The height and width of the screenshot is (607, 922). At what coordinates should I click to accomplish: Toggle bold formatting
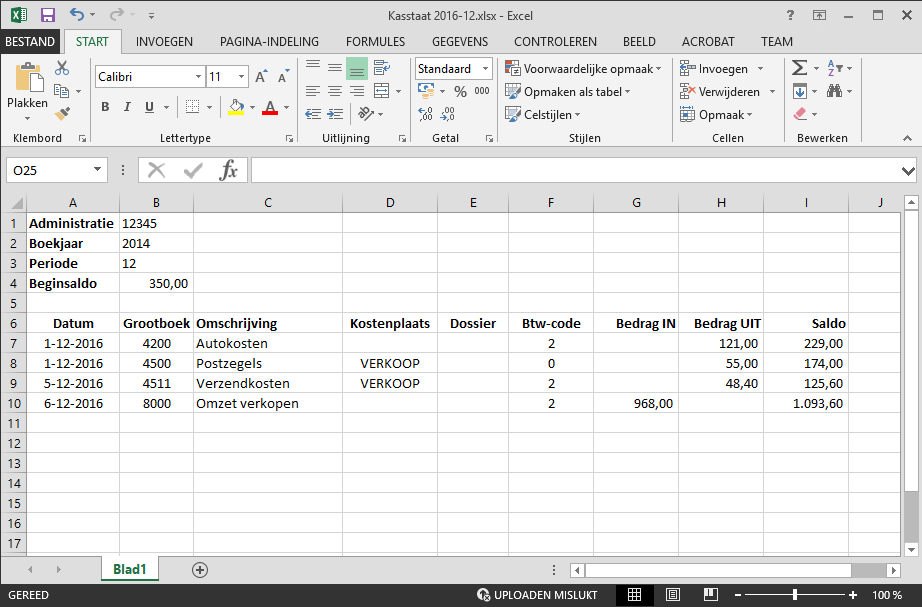(105, 107)
